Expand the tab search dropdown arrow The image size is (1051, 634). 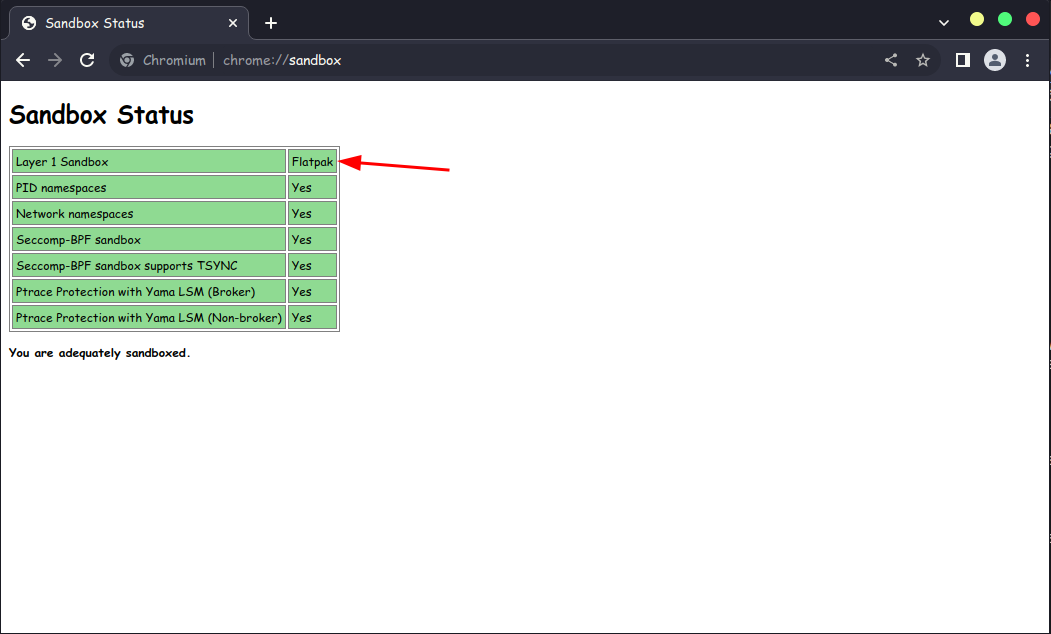(944, 23)
